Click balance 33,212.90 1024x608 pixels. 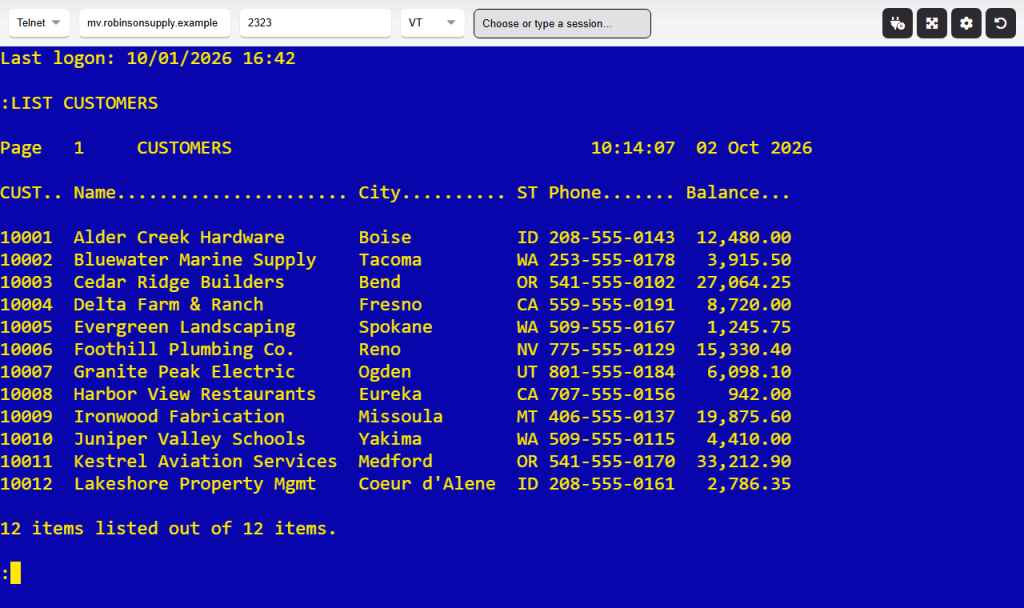click(x=744, y=462)
